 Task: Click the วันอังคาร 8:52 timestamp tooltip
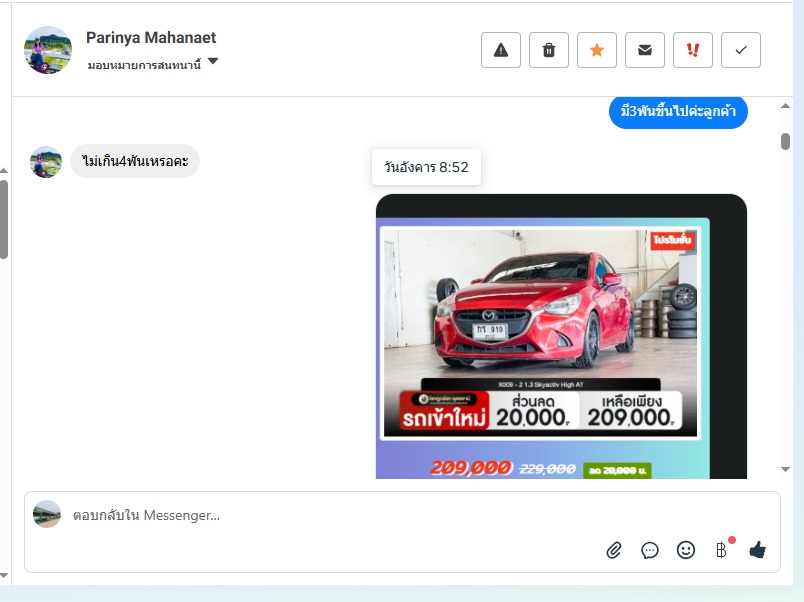click(426, 167)
